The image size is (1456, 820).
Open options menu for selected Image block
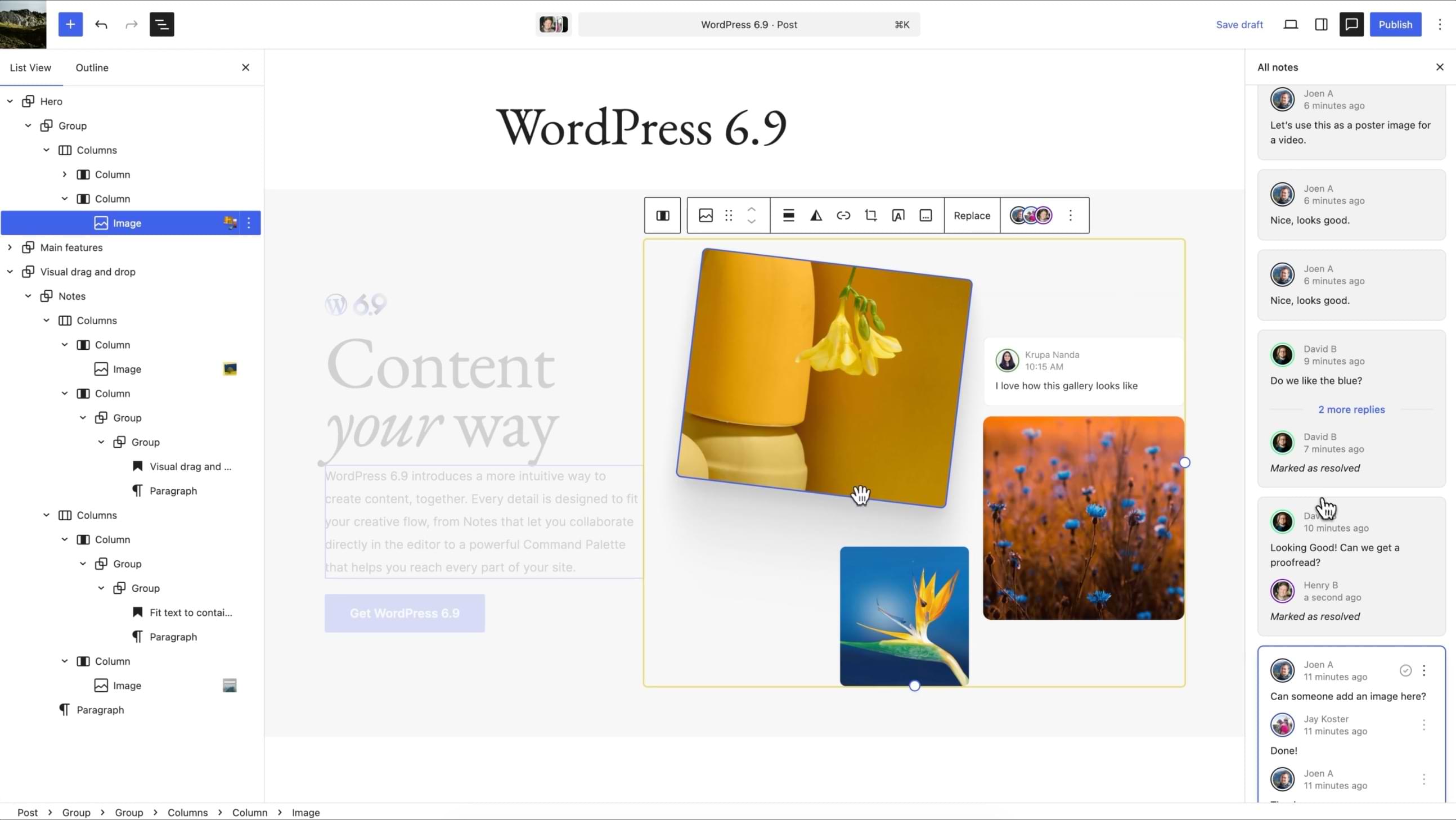(249, 223)
